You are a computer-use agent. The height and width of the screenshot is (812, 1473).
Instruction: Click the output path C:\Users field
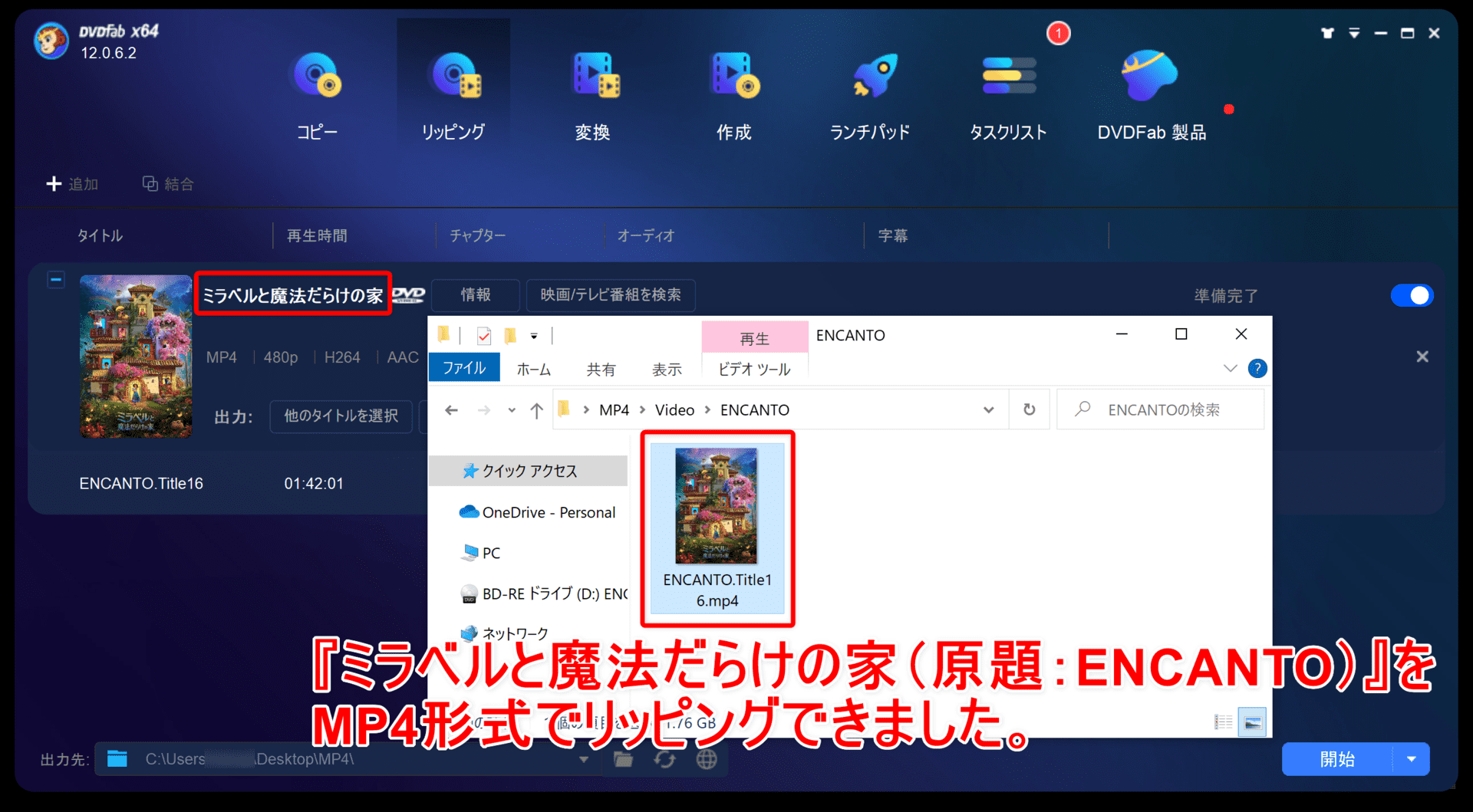tap(349, 759)
